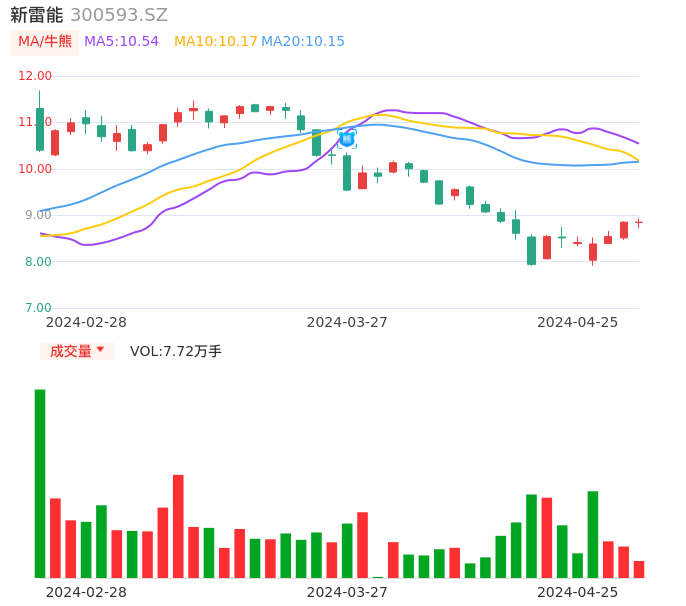Toggle the yellow MA10:10.17 line label
The image size is (686, 606).
pos(215,42)
